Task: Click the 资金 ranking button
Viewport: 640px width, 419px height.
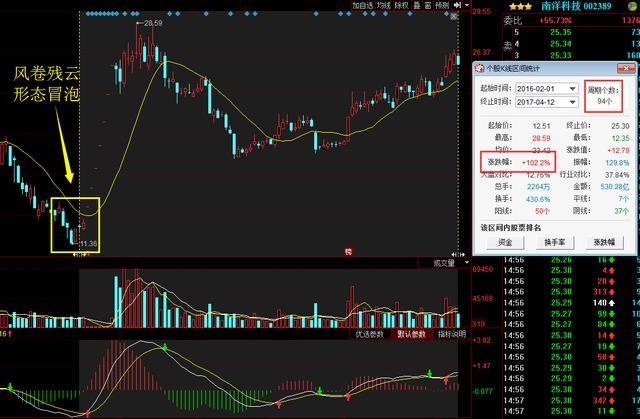Action: 505,242
